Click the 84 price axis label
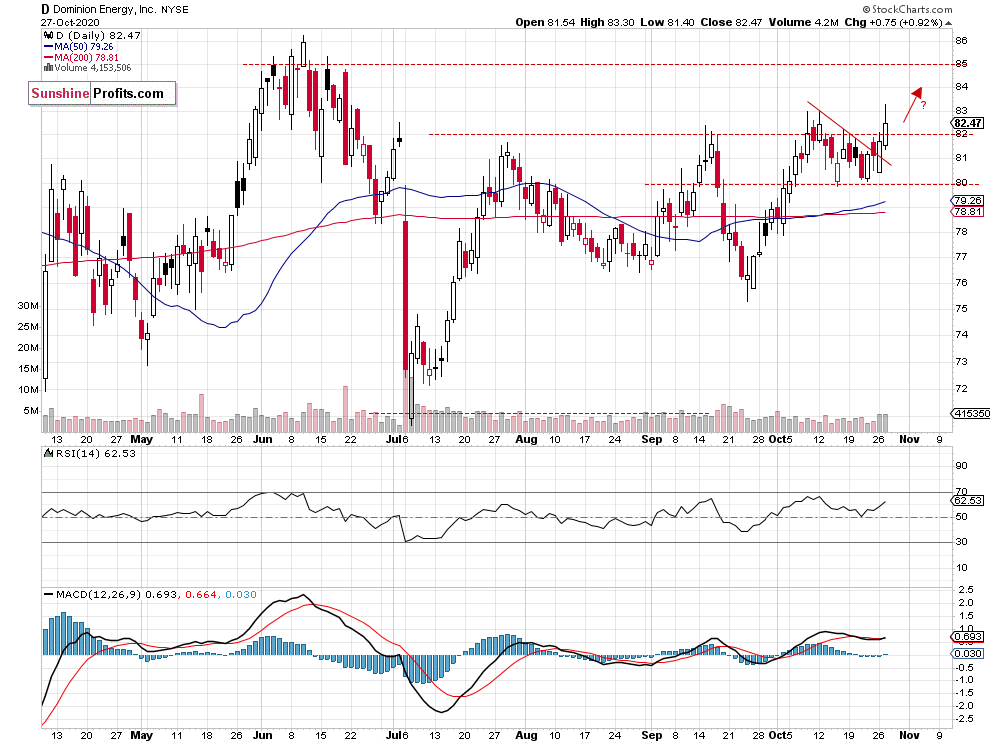Image resolution: width=990 pixels, height=744 pixels. [x=961, y=87]
